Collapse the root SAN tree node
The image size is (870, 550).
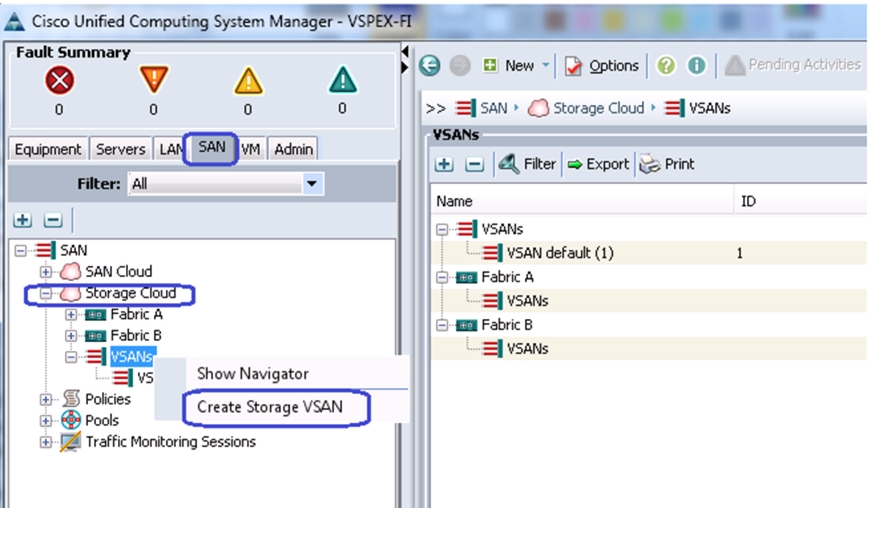pos(21,251)
